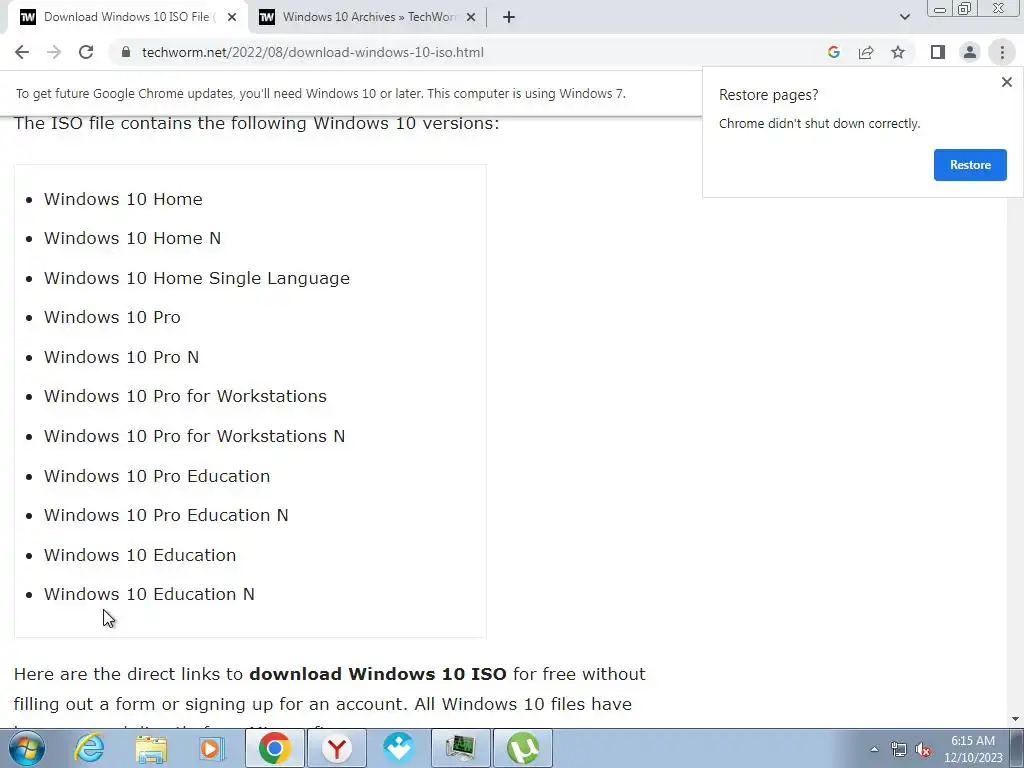The image size is (1024, 768).
Task: Open the Chrome side panel
Action: (938, 52)
